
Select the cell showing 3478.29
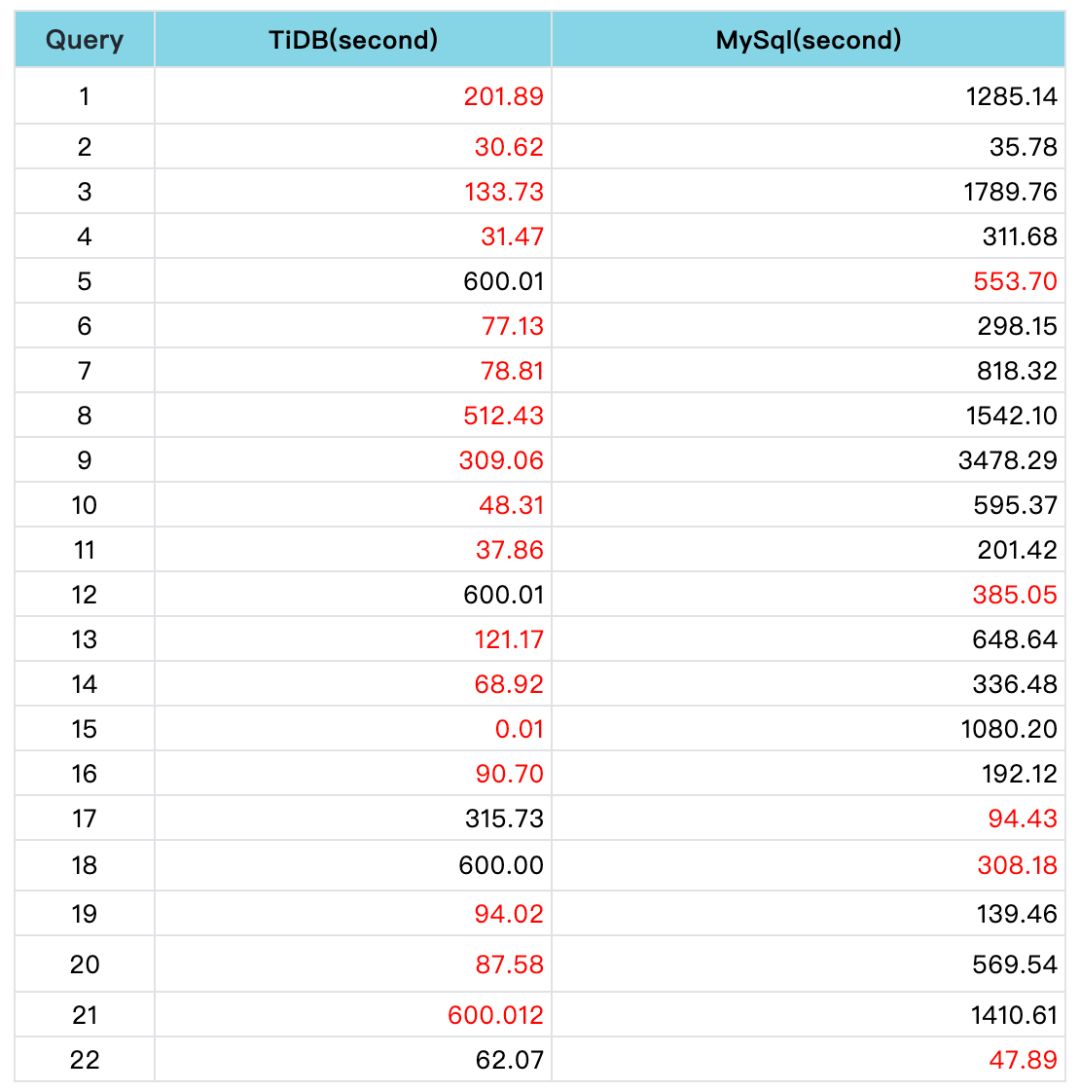tap(1010, 460)
